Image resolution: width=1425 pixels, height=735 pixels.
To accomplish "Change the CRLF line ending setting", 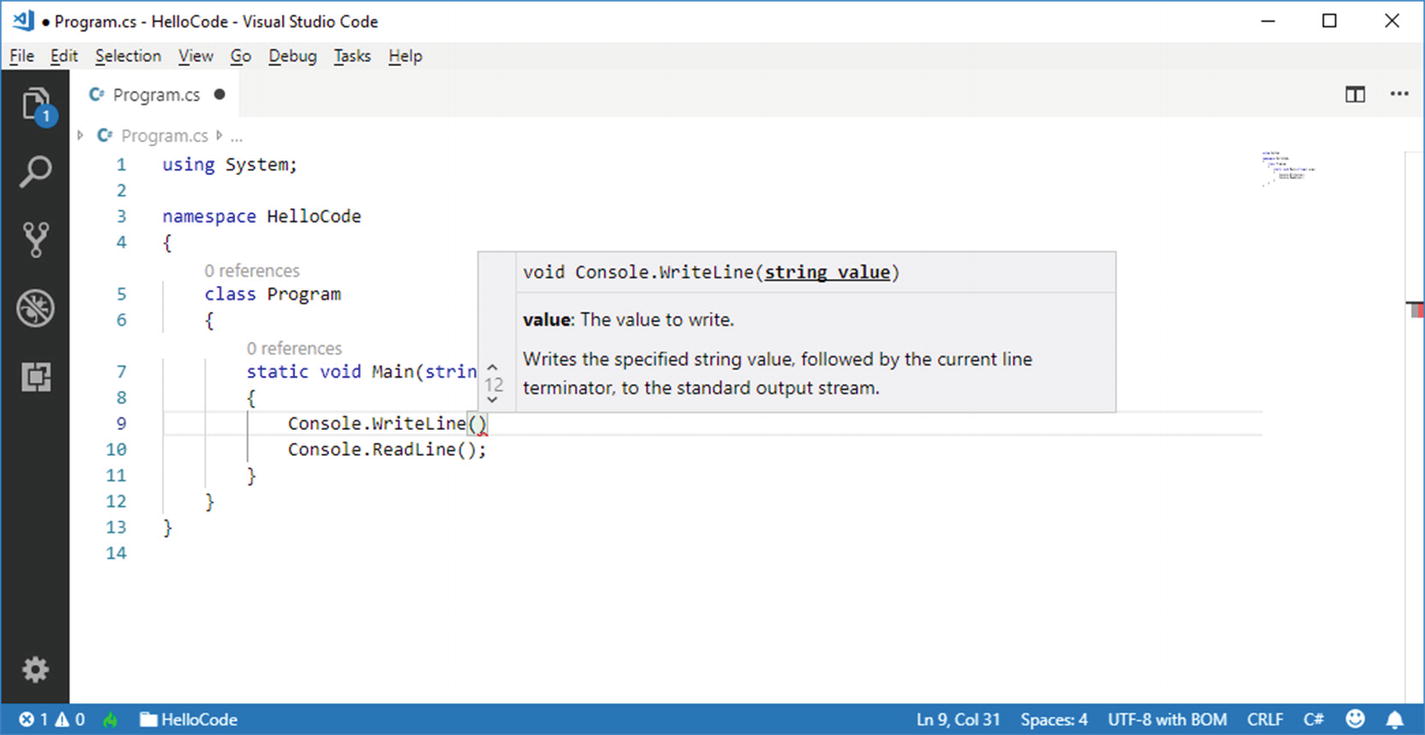I will click(x=1265, y=719).
